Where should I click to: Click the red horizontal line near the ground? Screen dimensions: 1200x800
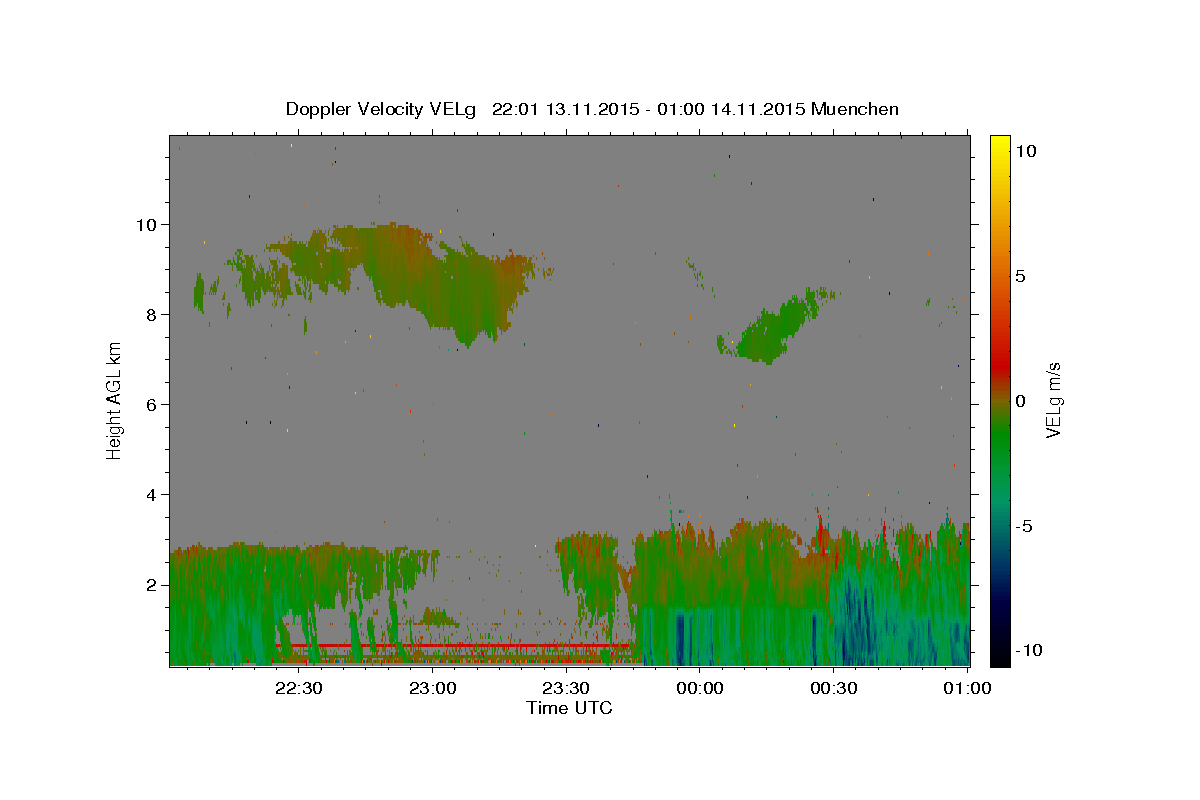[455, 646]
